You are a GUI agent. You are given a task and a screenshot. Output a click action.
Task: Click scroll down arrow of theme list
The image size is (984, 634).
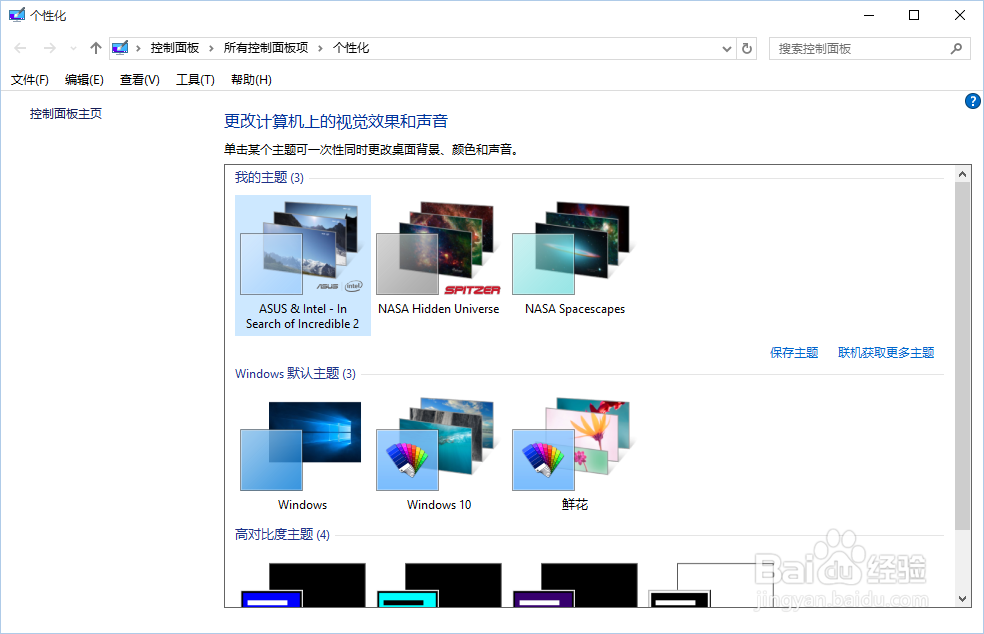[962, 599]
